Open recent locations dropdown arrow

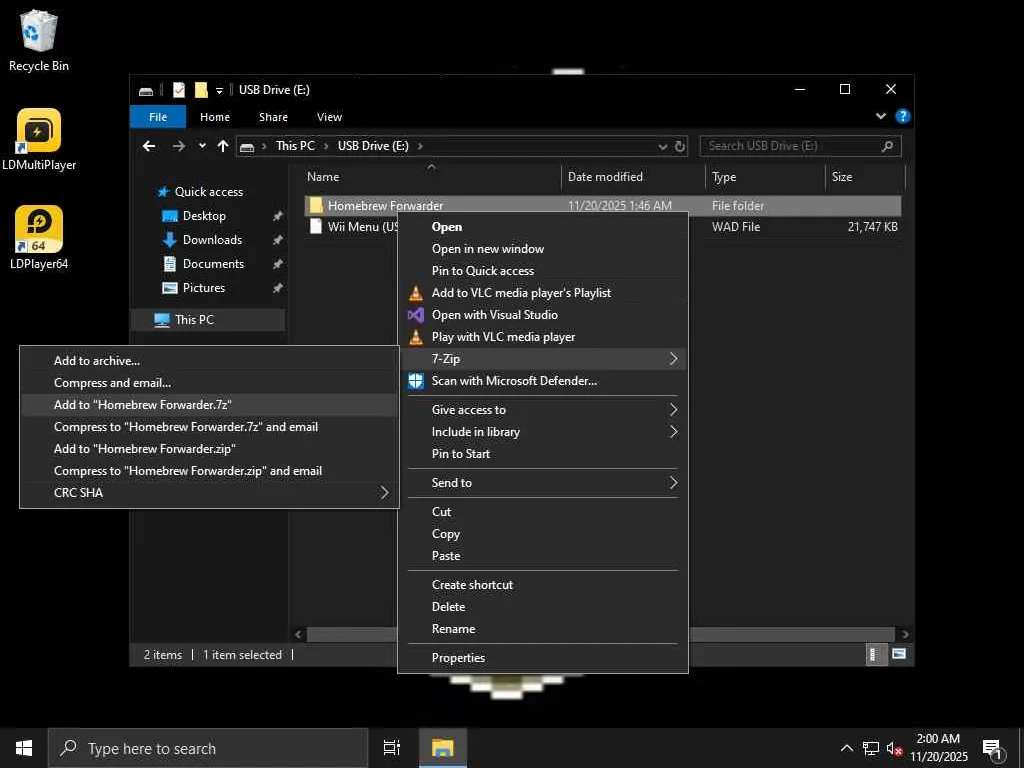click(202, 146)
